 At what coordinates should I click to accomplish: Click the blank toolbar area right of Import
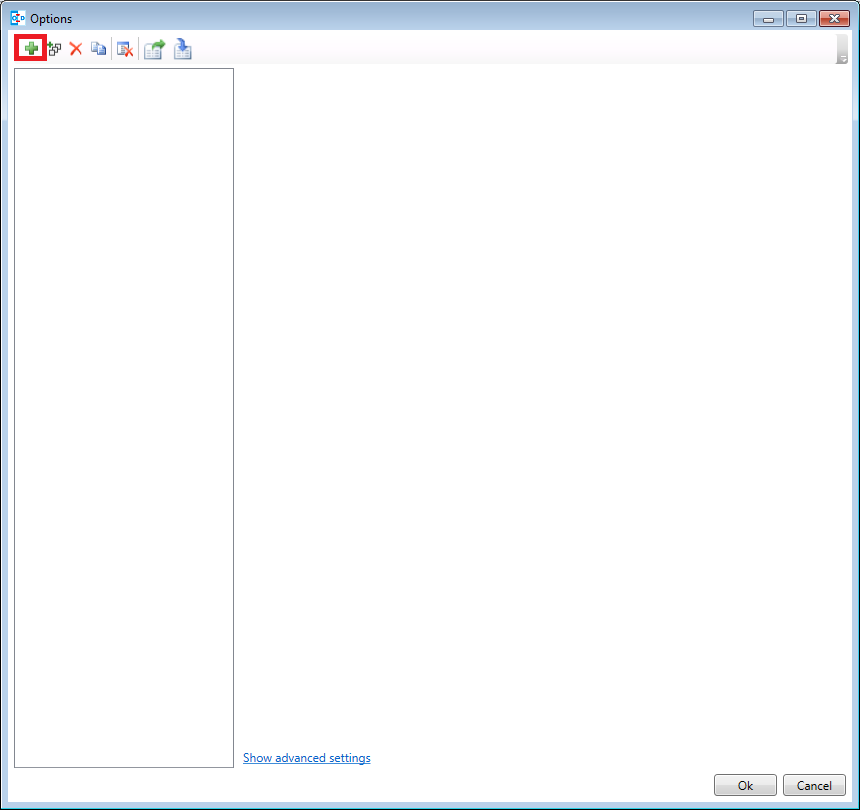(x=500, y=48)
